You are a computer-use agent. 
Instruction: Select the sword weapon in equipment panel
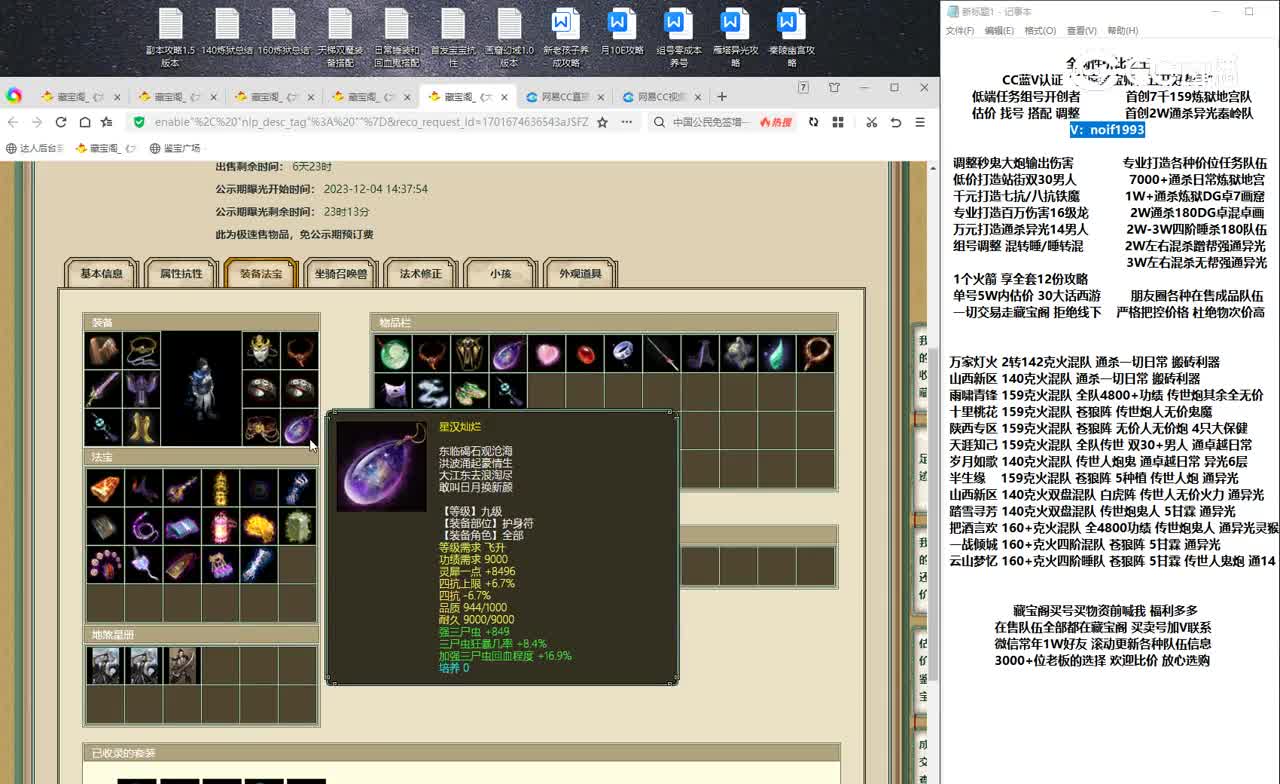pyautogui.click(x=103, y=390)
